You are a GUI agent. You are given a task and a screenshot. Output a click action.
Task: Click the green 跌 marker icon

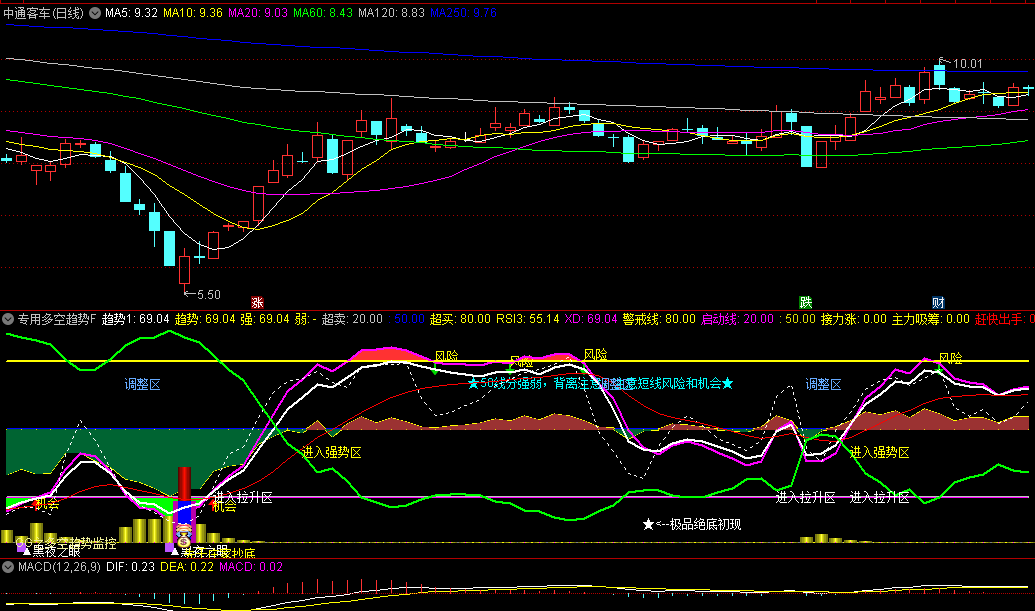(805, 302)
